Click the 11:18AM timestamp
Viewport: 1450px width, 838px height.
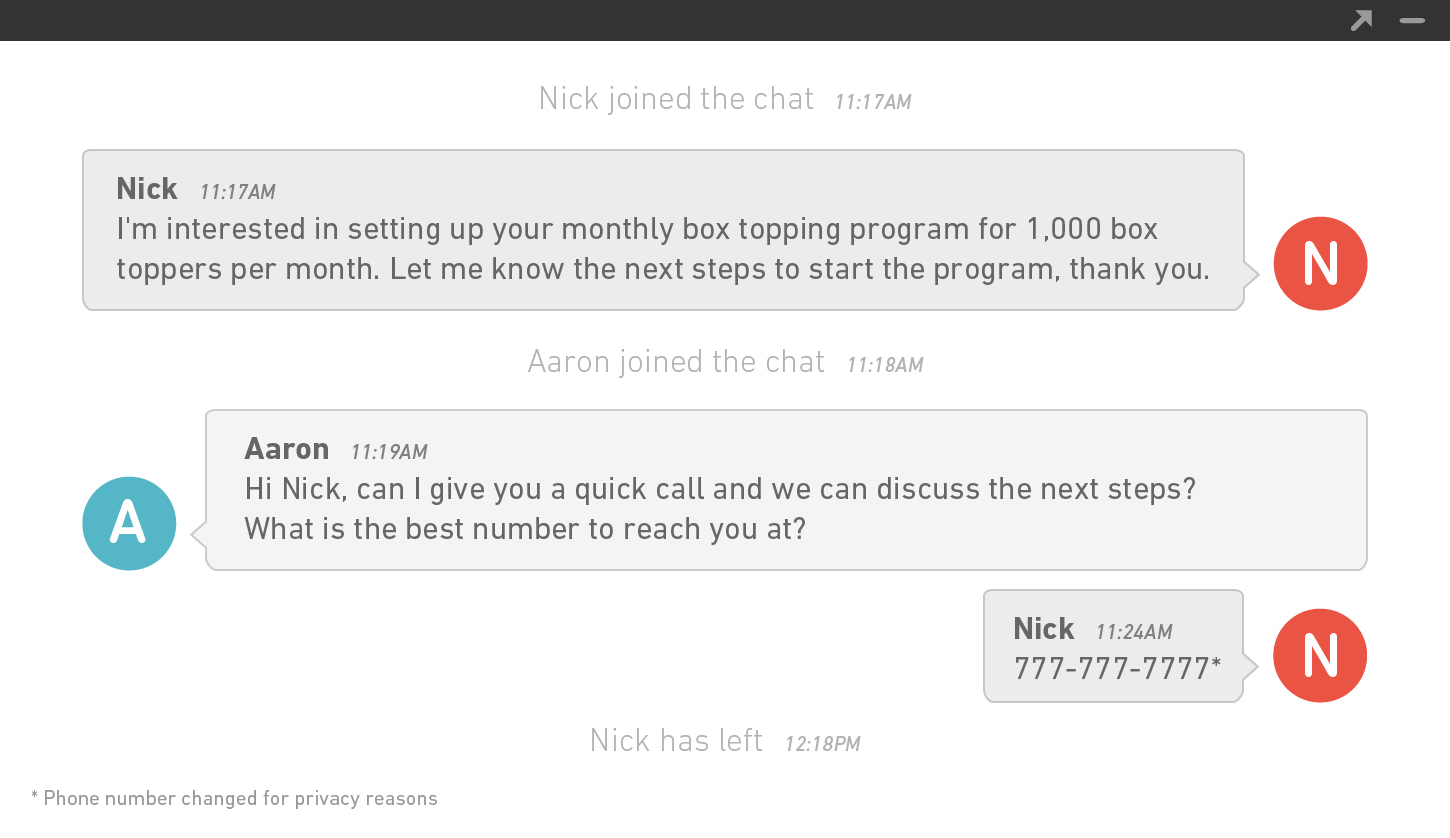[885, 365]
